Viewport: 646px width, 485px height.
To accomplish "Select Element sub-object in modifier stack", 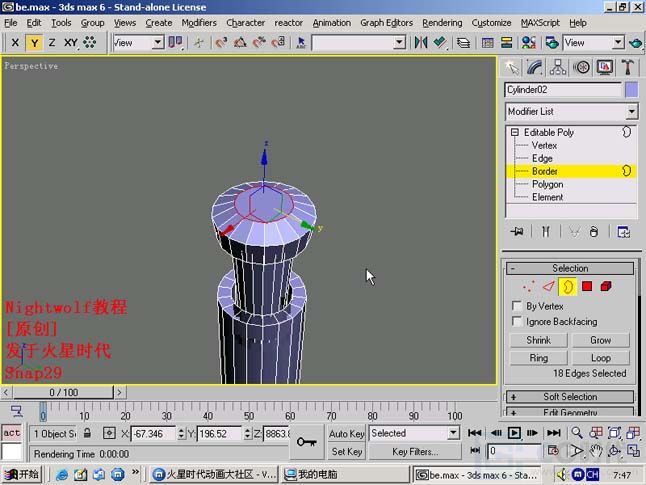I will 548,197.
